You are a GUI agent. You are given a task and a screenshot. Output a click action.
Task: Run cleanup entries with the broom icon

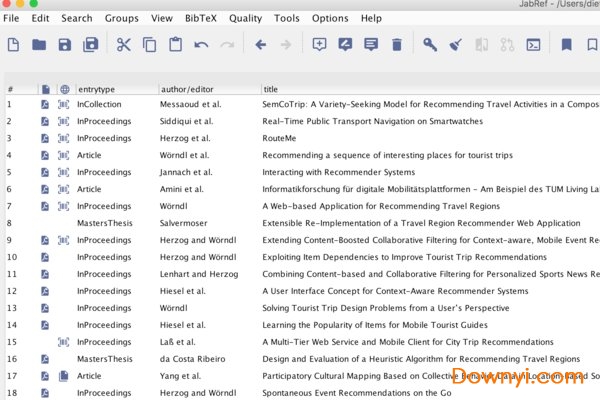click(x=455, y=45)
